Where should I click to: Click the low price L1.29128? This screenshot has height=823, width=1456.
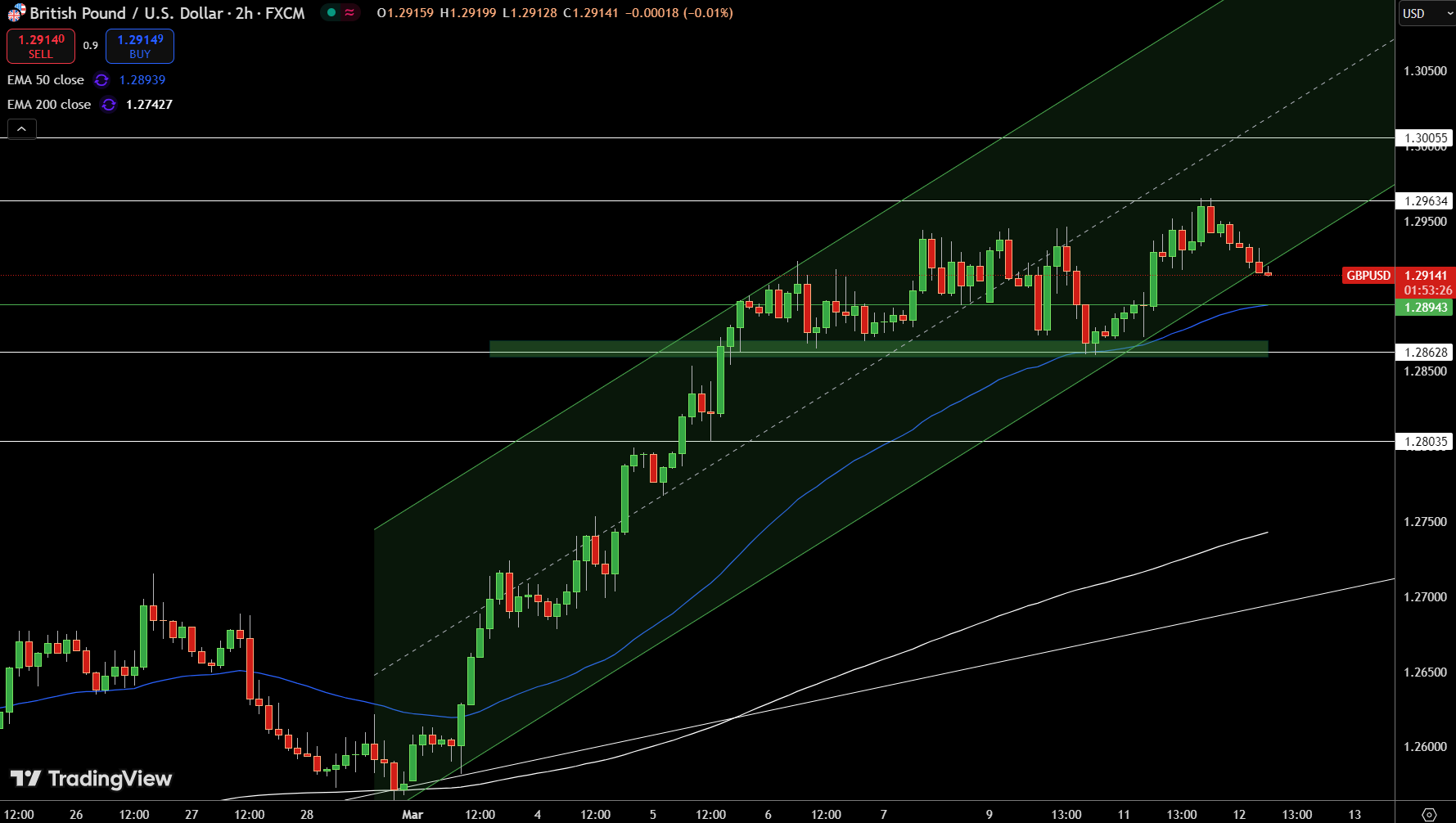(530, 13)
